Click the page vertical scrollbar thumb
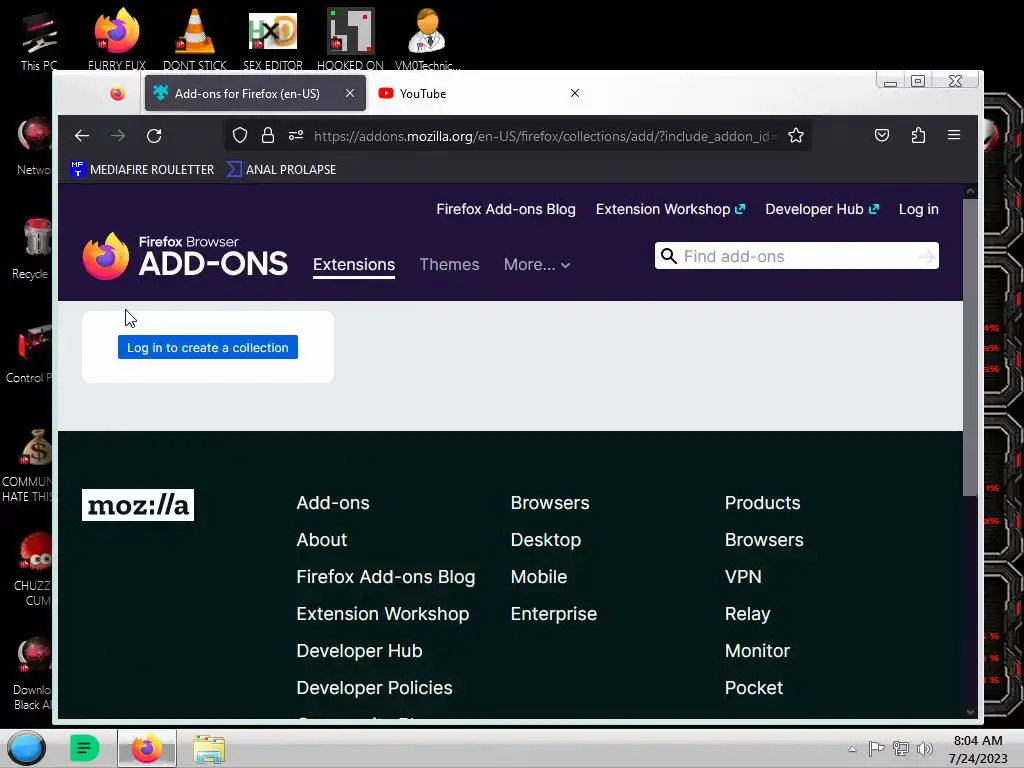This screenshot has height=768, width=1024. click(970, 346)
